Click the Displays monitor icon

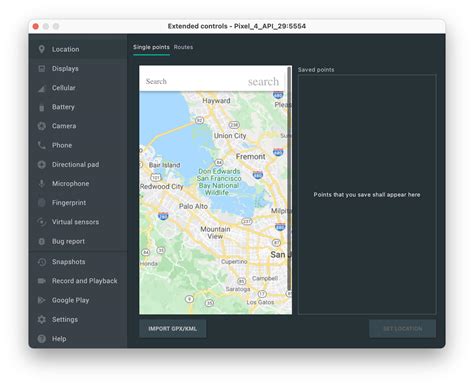[41, 69]
